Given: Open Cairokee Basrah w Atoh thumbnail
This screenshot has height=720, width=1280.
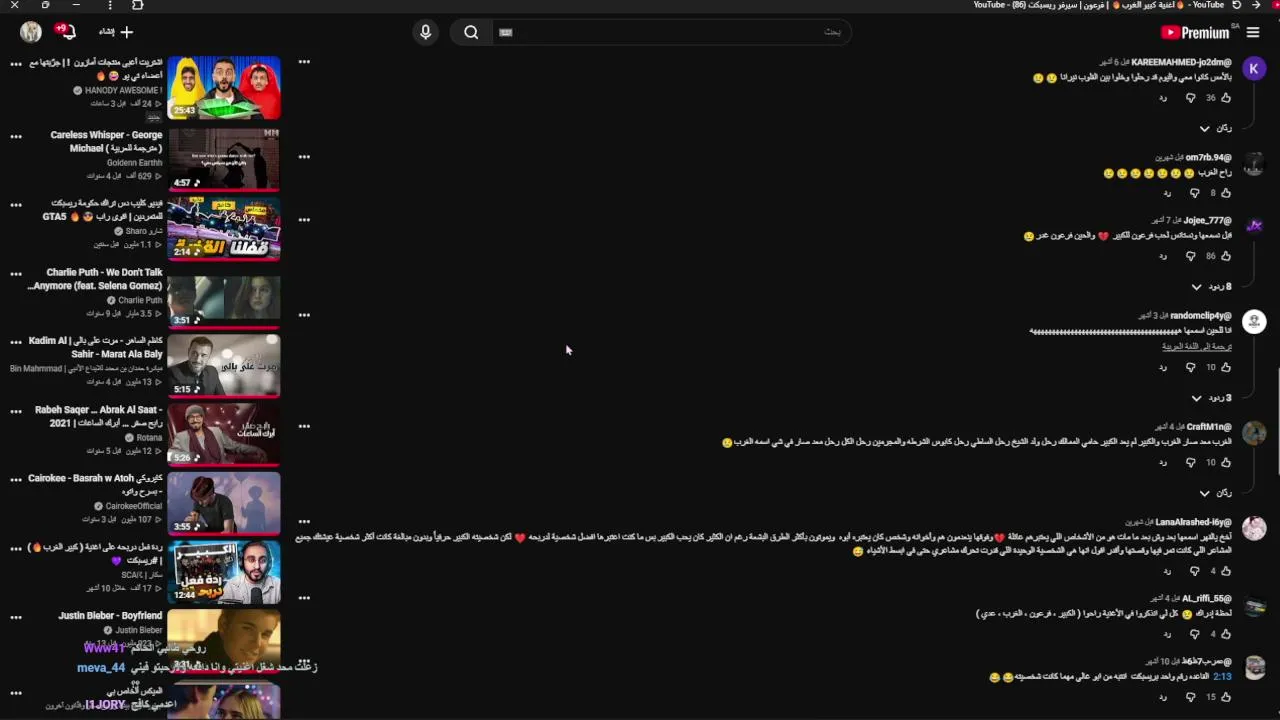Looking at the screenshot, I should coord(224,503).
